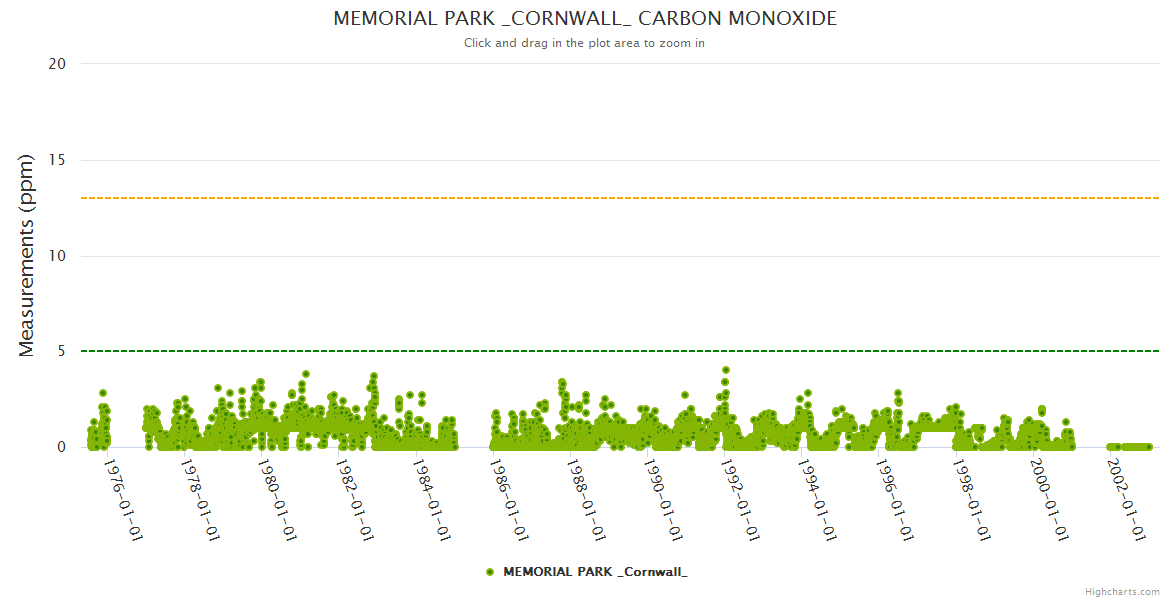
Task: Click the flat data points near 2002
Action: point(1130,447)
